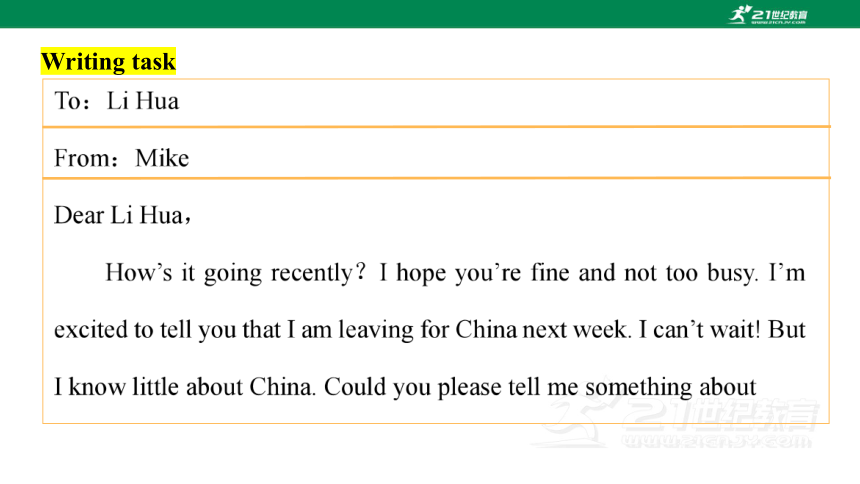The image size is (860, 484).
Task: Click the 21世纪教育 logo in header
Action: point(768,15)
